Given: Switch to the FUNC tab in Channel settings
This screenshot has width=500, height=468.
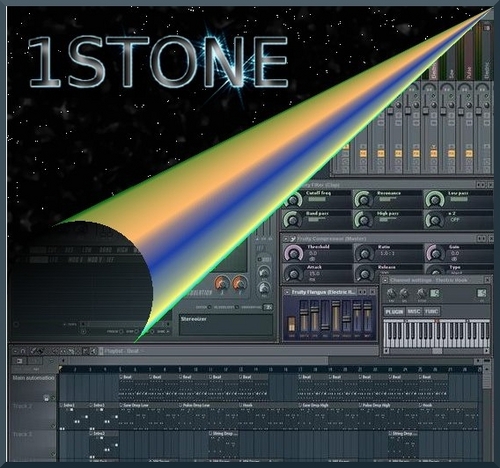Looking at the screenshot, I should pyautogui.click(x=432, y=311).
